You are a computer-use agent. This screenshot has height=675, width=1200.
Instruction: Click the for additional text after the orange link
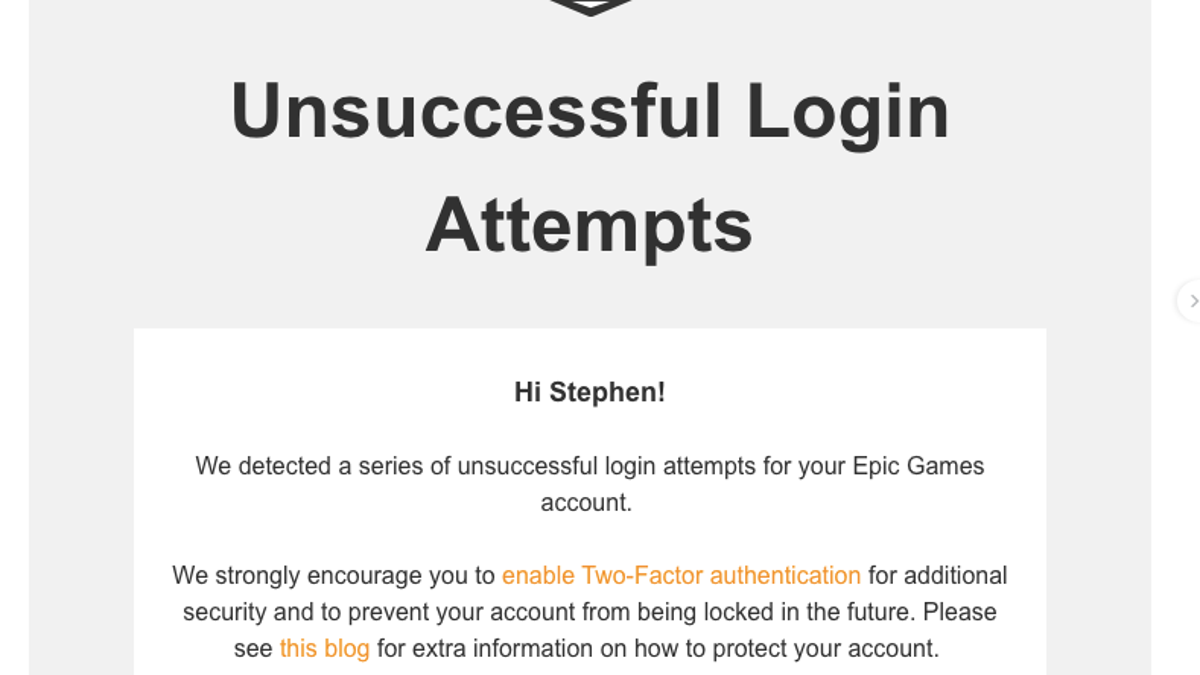937,576
